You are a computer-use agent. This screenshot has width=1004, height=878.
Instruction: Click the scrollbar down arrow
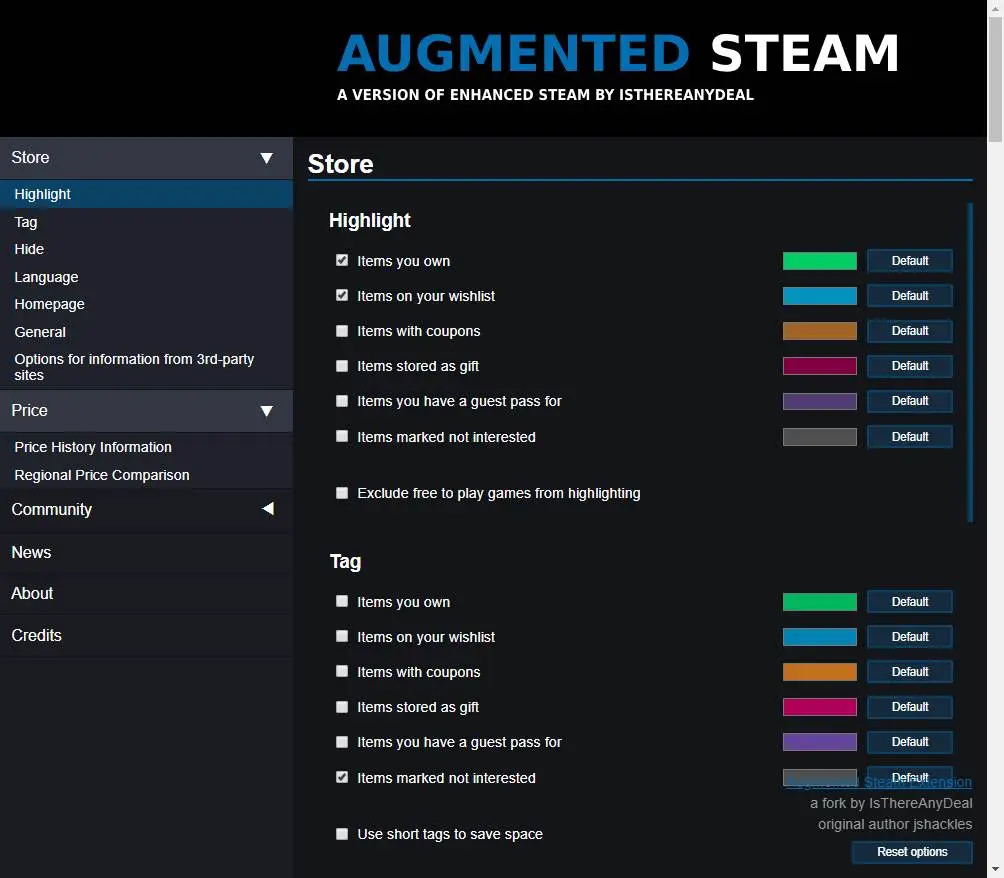[995, 871]
